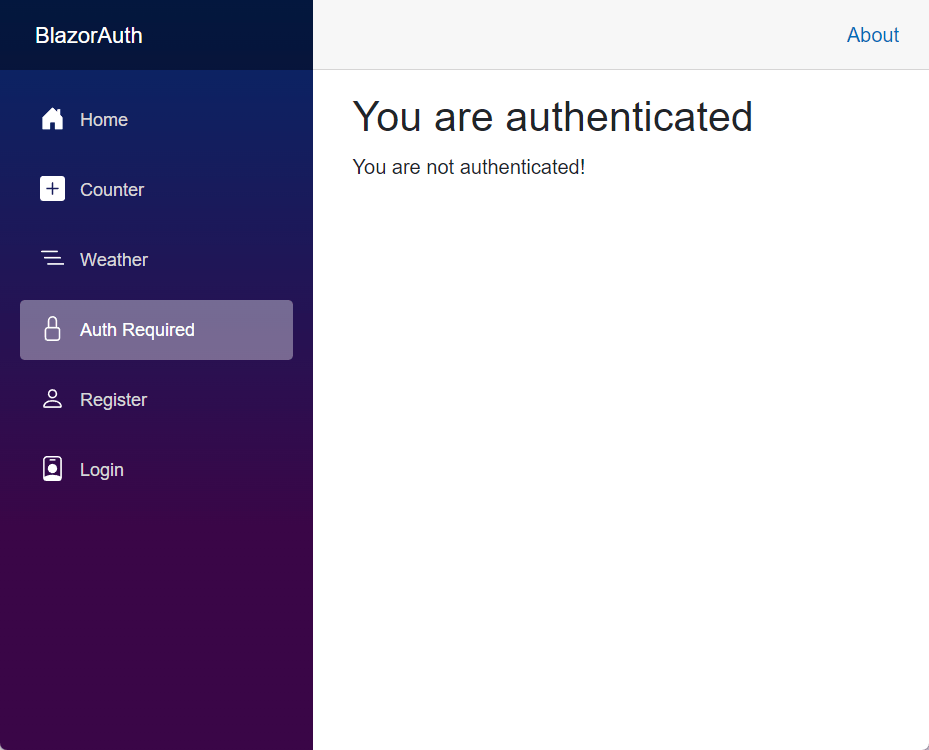
Task: Click the Counter plus-square icon
Action: (52, 188)
